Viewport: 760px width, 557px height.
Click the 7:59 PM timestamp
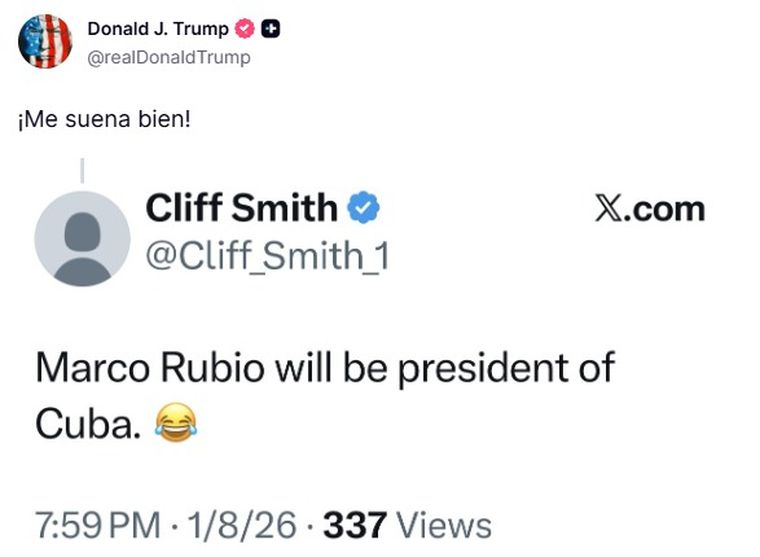click(97, 526)
